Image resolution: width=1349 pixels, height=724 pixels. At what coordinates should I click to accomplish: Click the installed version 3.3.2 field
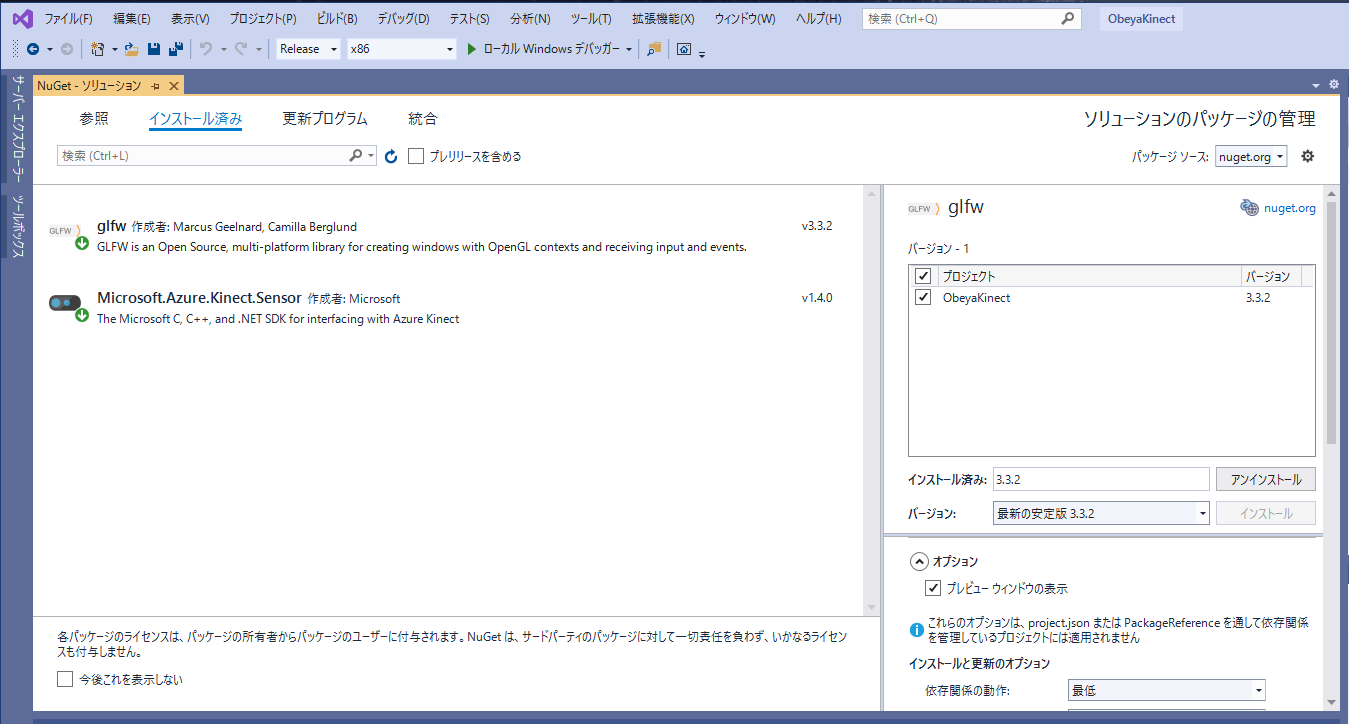1102,479
